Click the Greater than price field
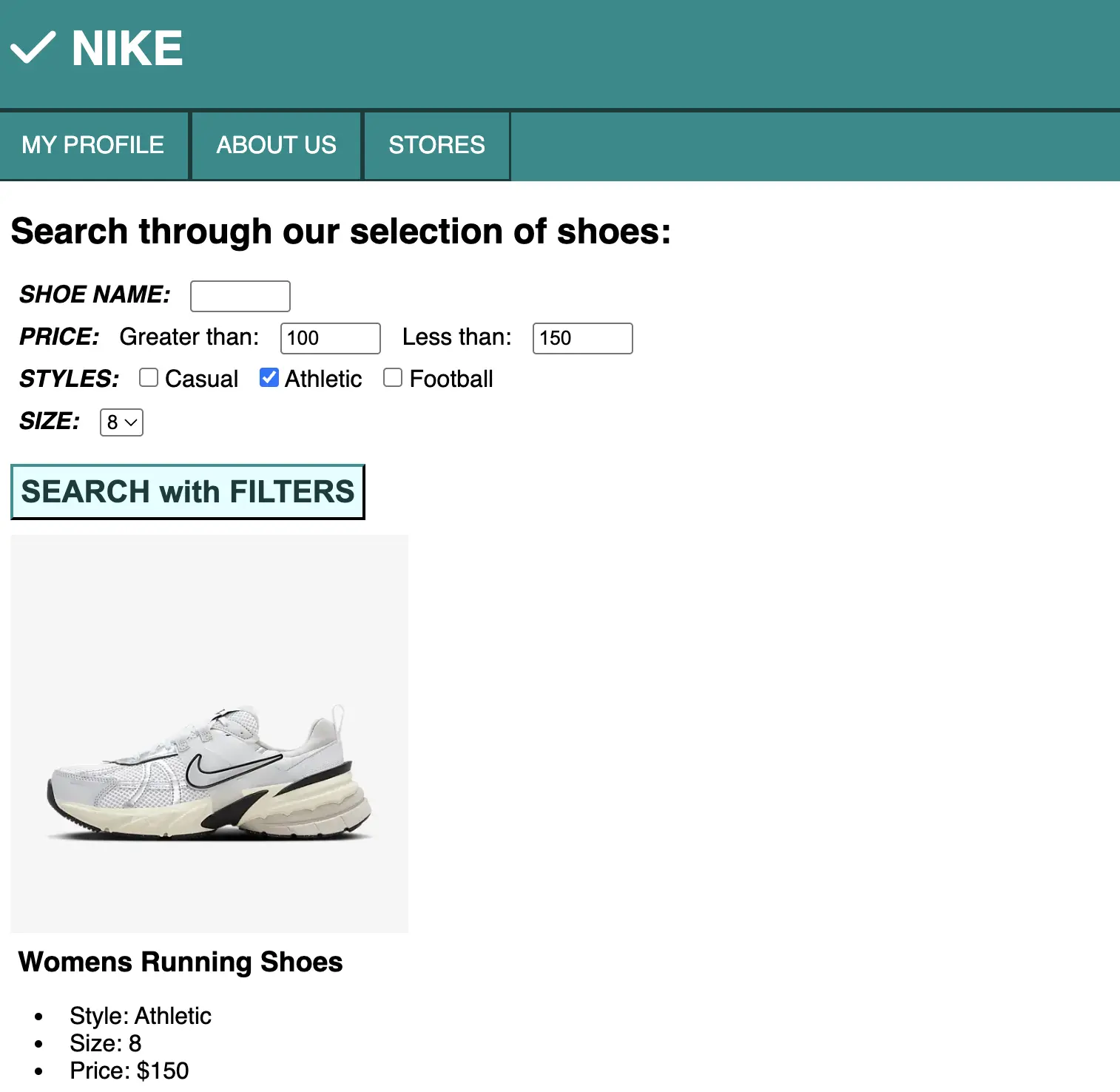The image size is (1120, 1092). tap(331, 338)
